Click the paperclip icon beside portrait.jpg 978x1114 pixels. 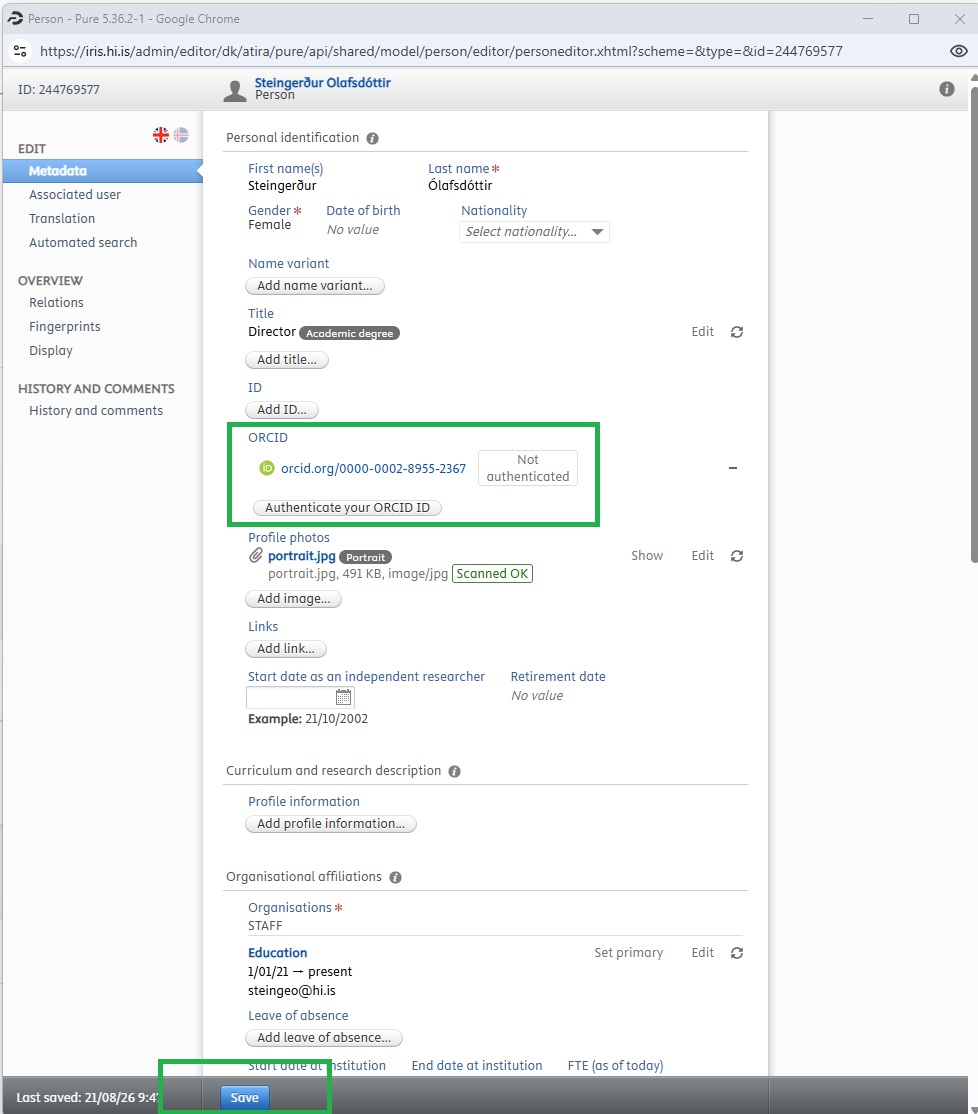[256, 556]
